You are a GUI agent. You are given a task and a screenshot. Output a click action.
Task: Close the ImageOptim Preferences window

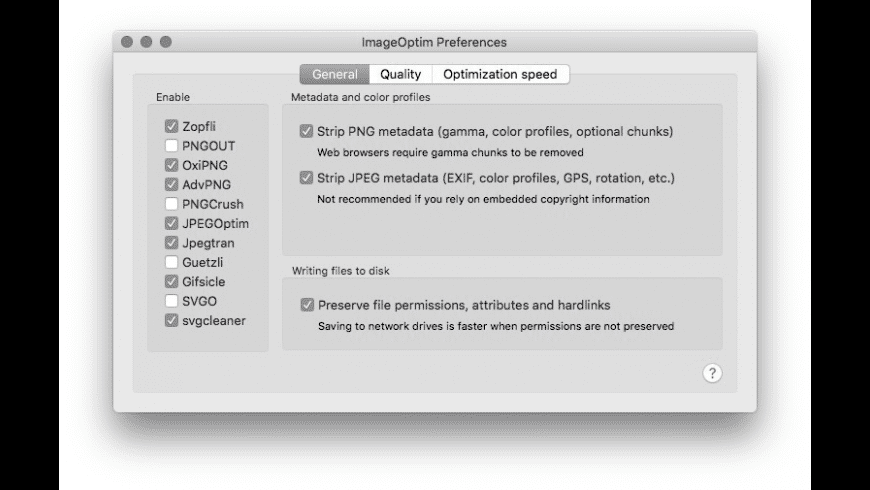coord(128,42)
